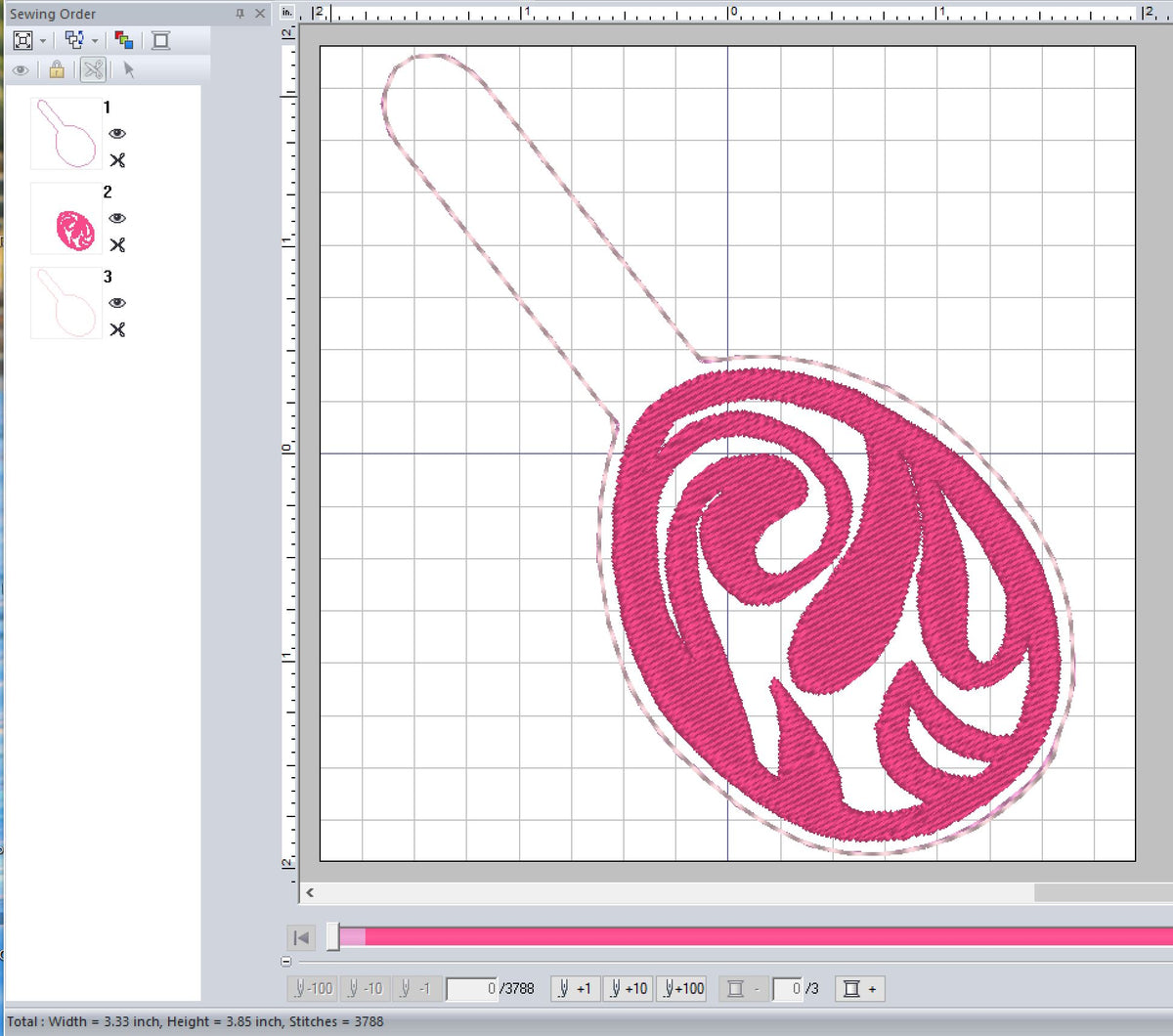Toggle visibility of sewing order item 2
This screenshot has width=1173, height=1036.
click(x=118, y=218)
